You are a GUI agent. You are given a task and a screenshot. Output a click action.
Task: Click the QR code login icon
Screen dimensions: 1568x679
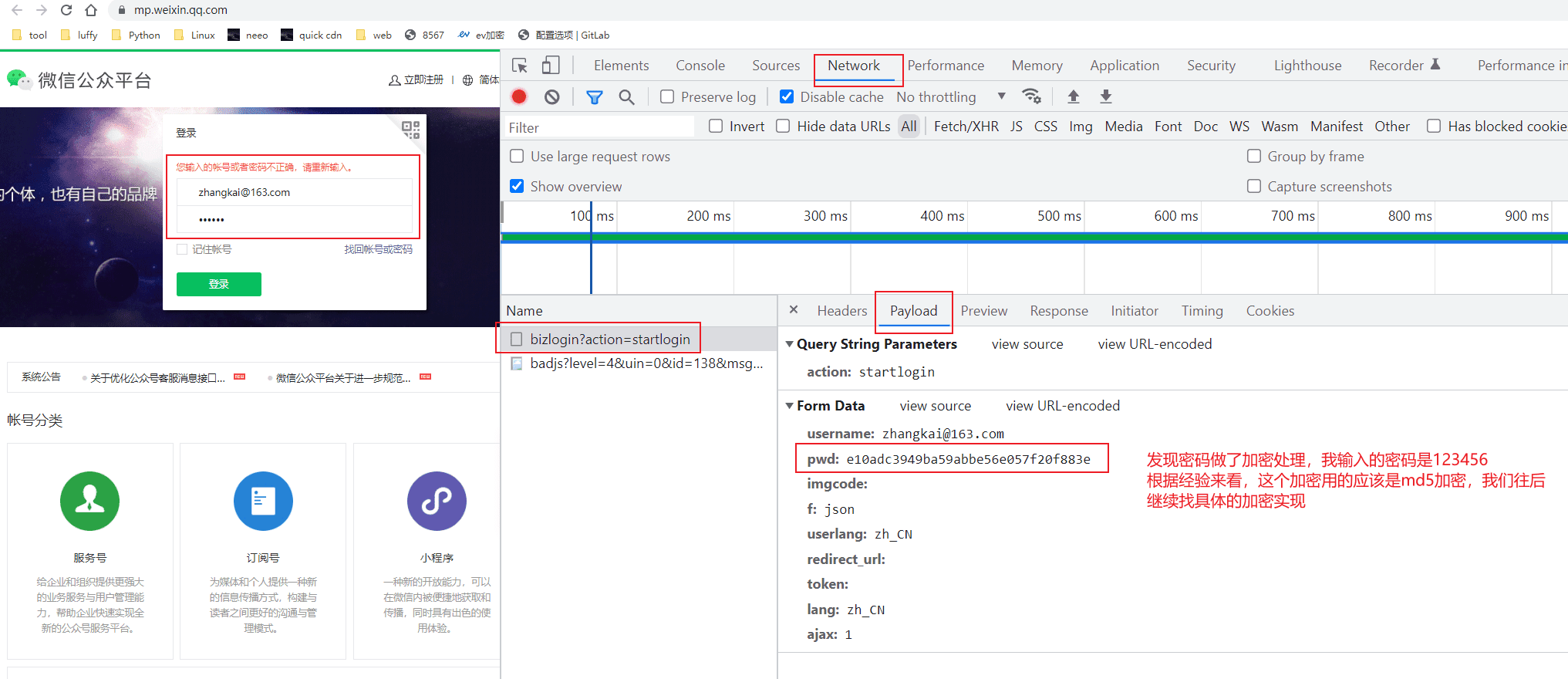tap(410, 130)
